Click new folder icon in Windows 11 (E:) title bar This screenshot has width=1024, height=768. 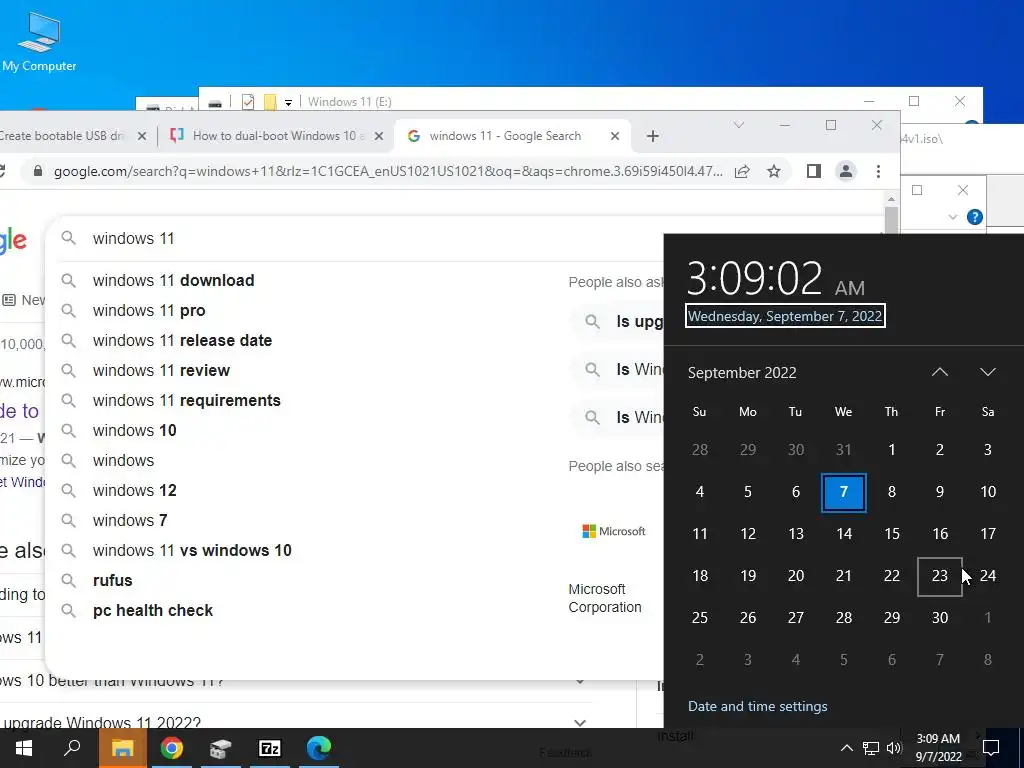[x=270, y=102]
